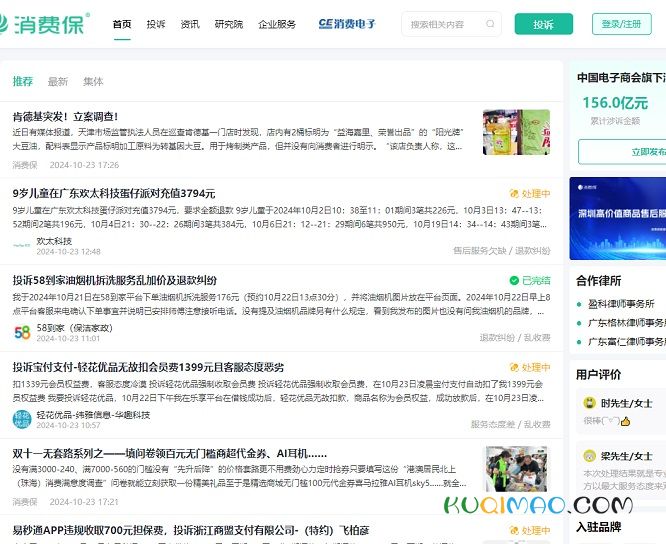The image size is (666, 544).
Task: Click the 消费保 site logo
Action: click(44, 24)
